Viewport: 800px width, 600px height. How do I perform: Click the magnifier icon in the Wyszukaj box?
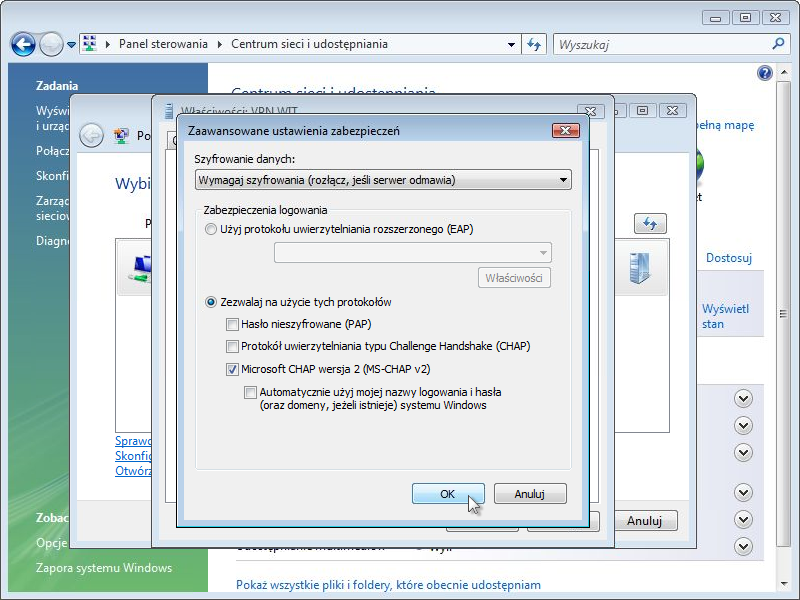[x=779, y=44]
